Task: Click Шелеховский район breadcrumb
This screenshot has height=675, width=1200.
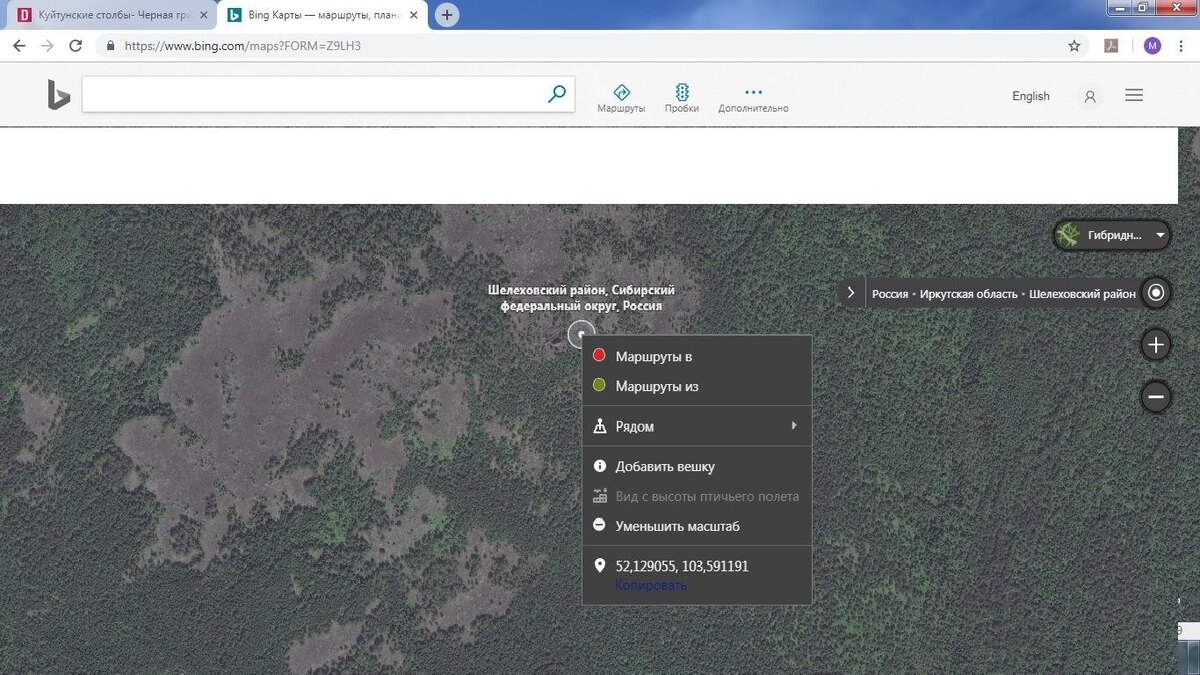Action: pyautogui.click(x=1082, y=294)
